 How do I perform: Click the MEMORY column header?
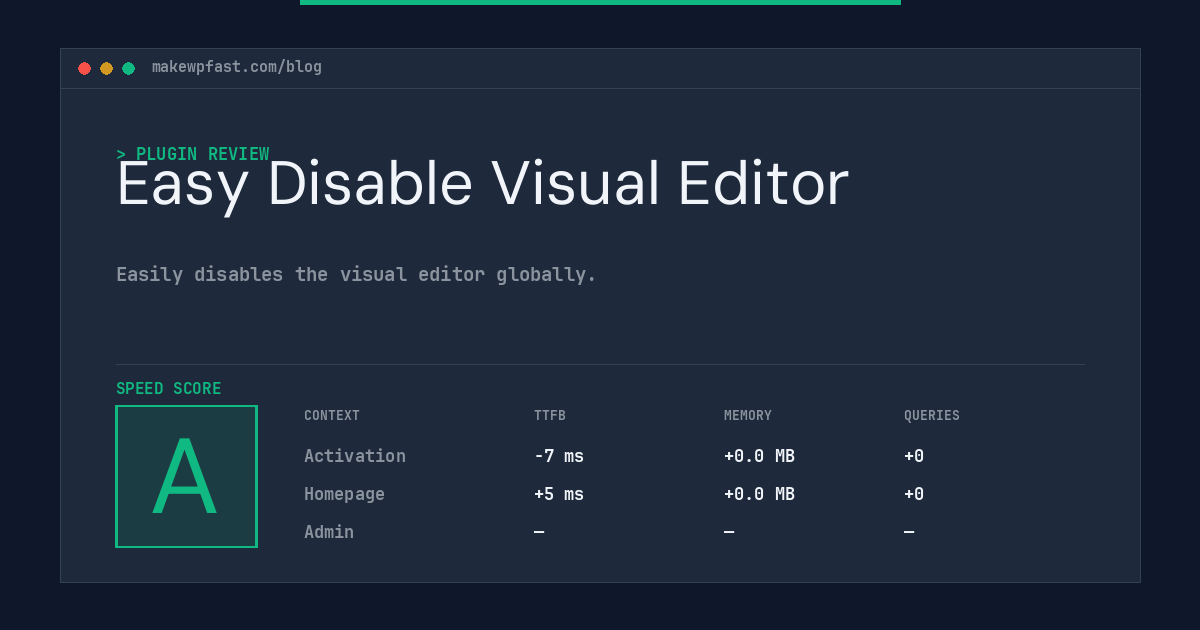click(x=748, y=416)
